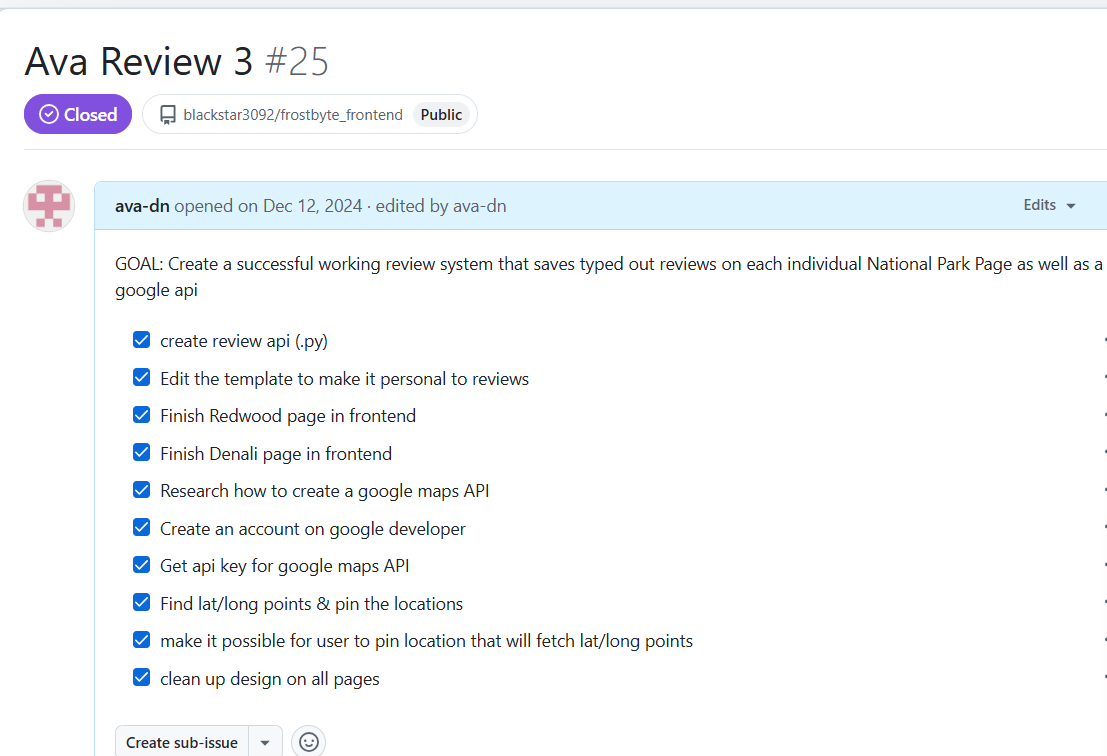Screen dimensions: 1107x756
Task: Click the repository icon beside blackstar3092/frostbyte_frontend
Action: tap(167, 115)
